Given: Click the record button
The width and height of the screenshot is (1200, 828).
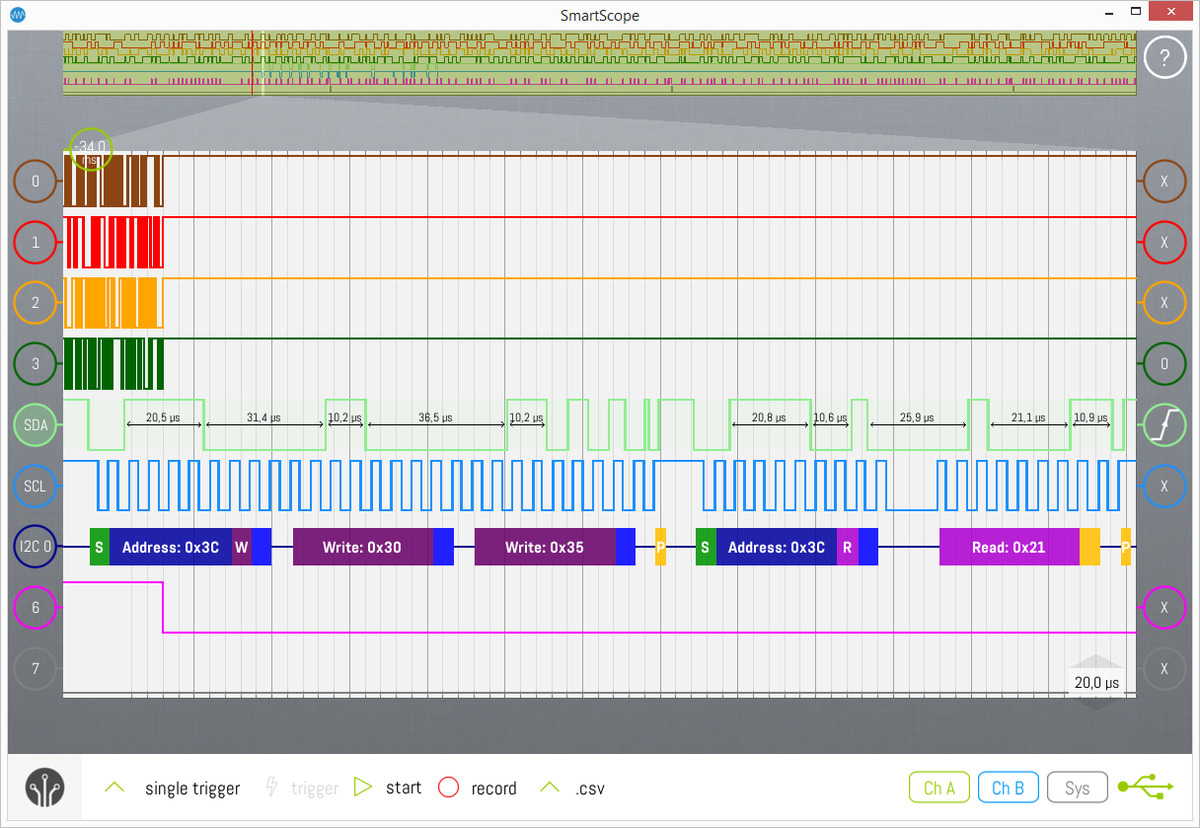Looking at the screenshot, I should [x=449, y=788].
